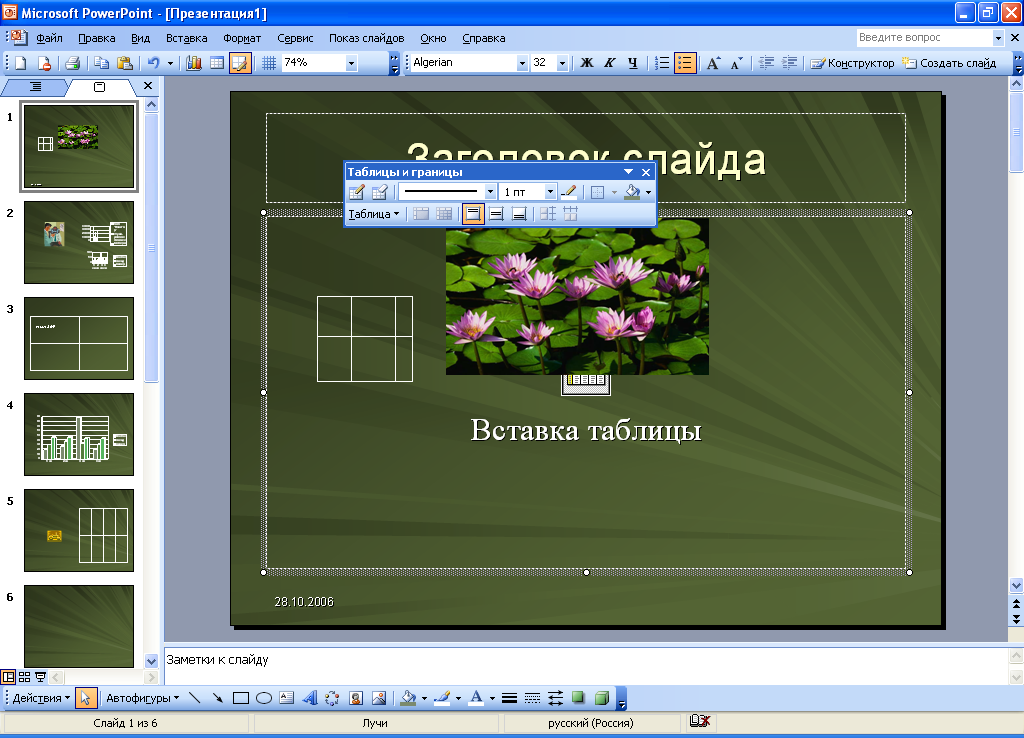
Task: Select slide 4 thumbnail with chart
Action: pyautogui.click(x=79, y=434)
